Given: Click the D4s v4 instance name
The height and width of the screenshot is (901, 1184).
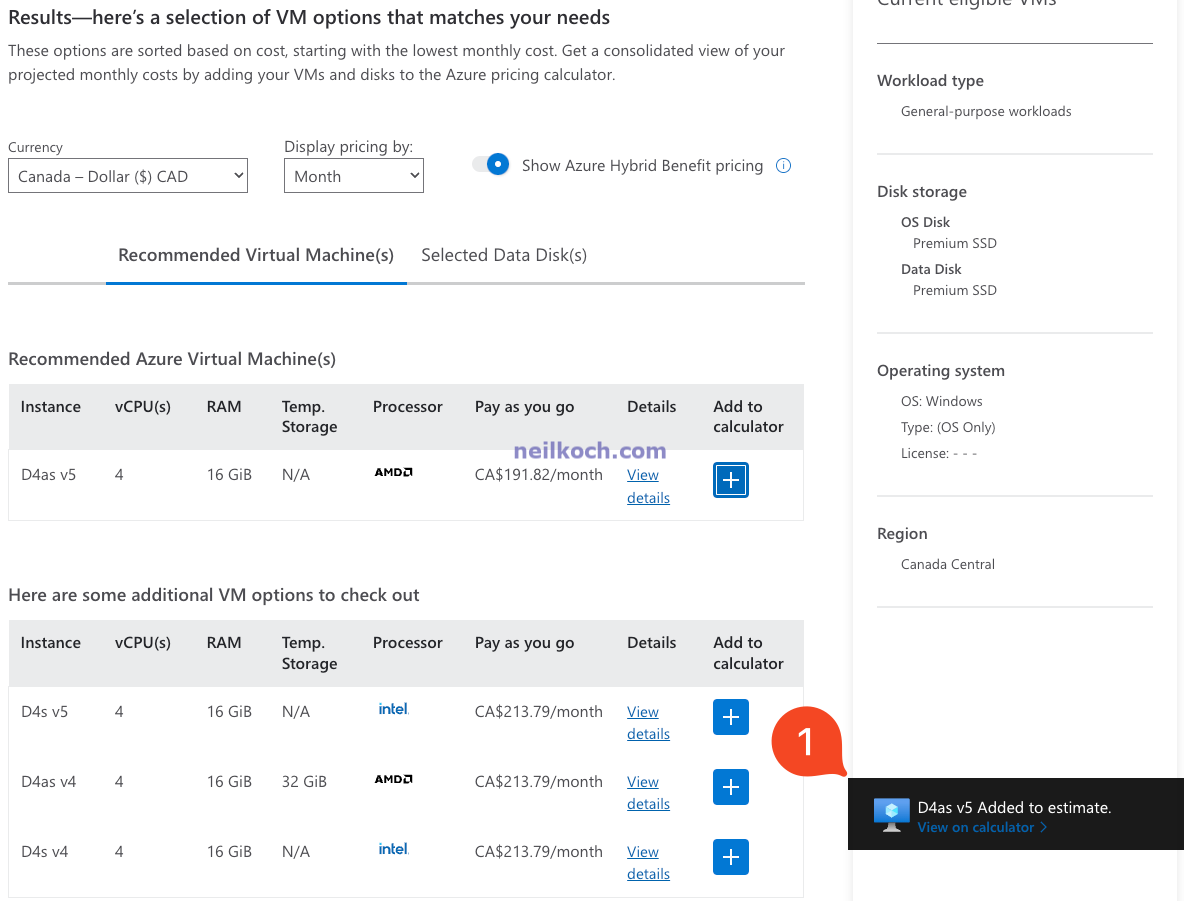Looking at the screenshot, I should [x=45, y=852].
